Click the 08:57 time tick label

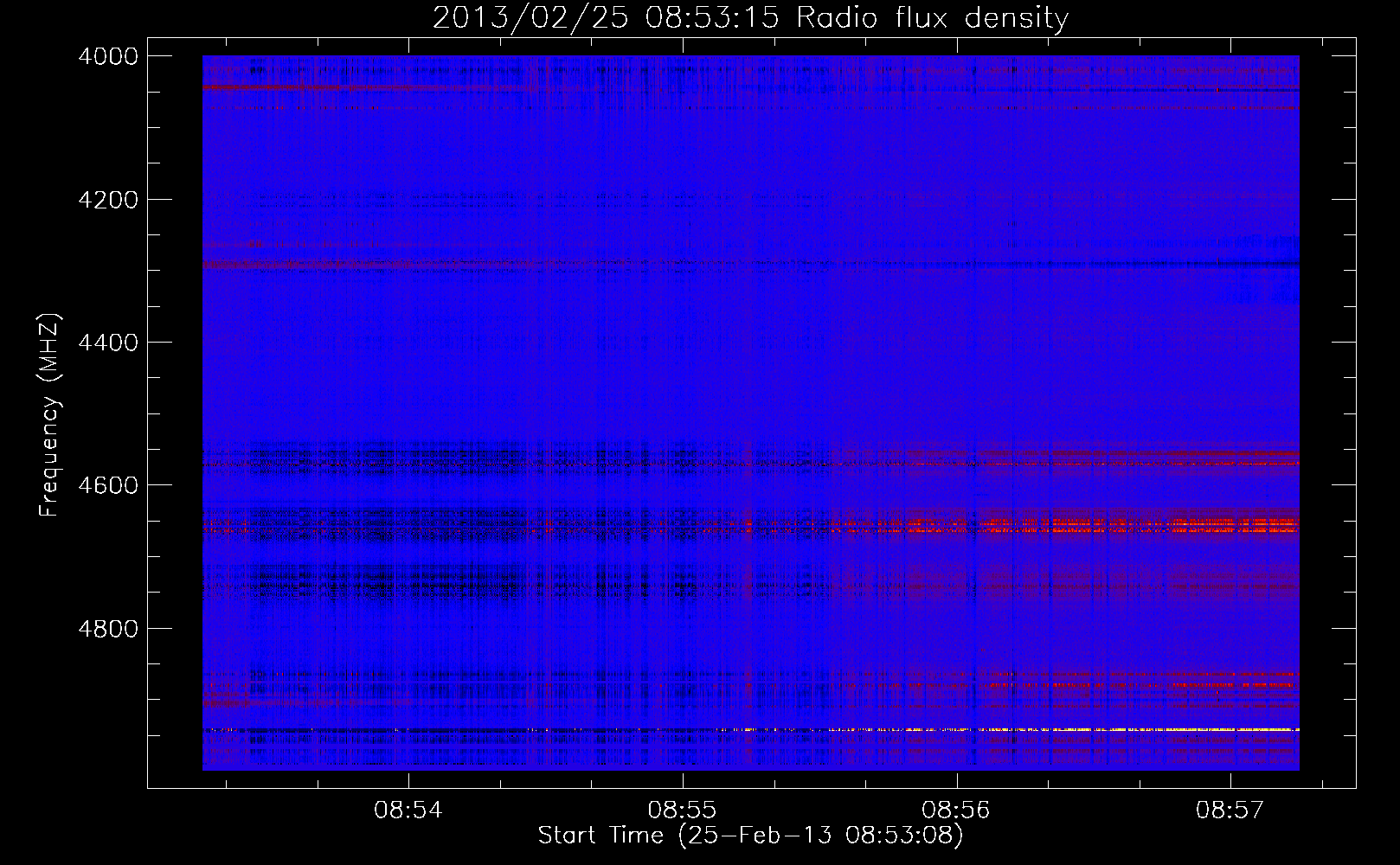click(x=1230, y=810)
